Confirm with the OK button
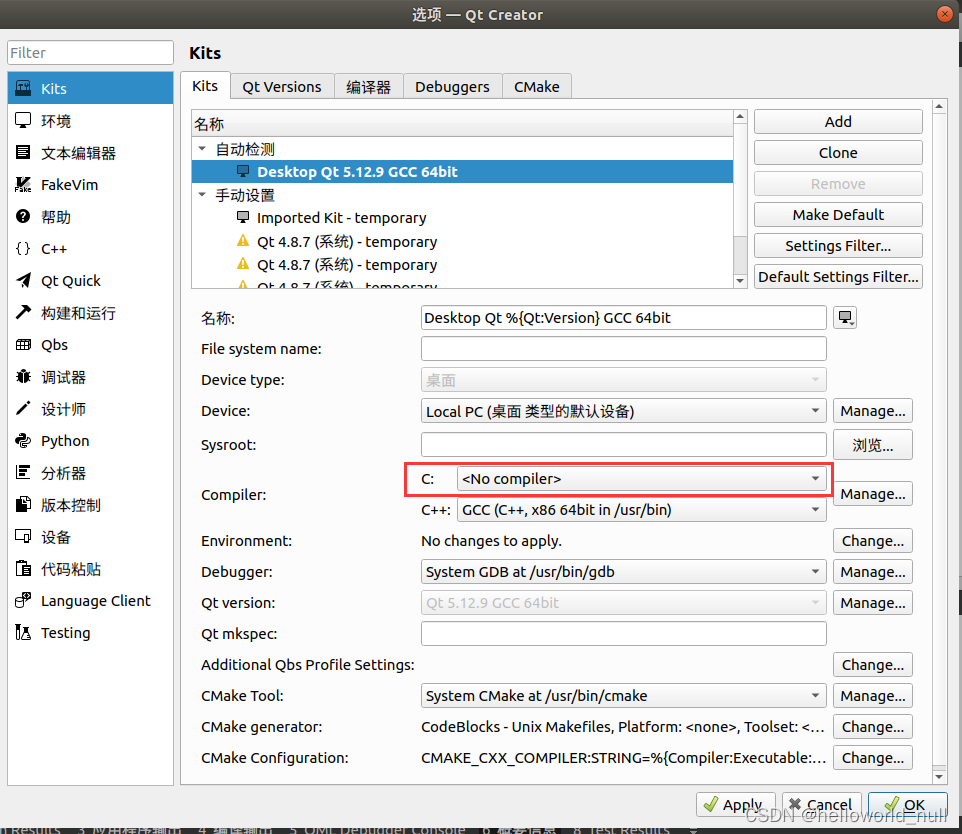Image resolution: width=962 pixels, height=834 pixels. click(907, 804)
